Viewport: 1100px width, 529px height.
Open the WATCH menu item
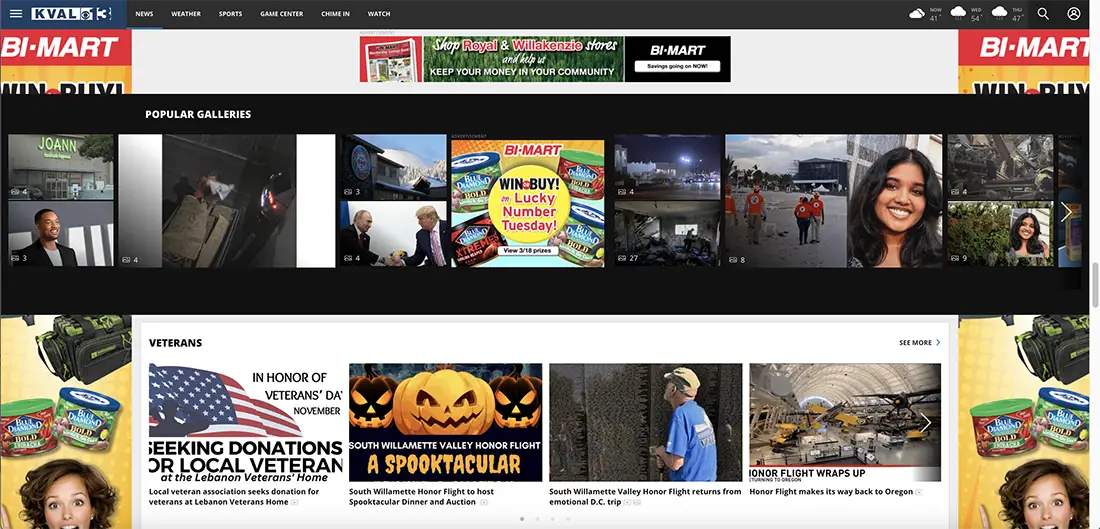(379, 14)
